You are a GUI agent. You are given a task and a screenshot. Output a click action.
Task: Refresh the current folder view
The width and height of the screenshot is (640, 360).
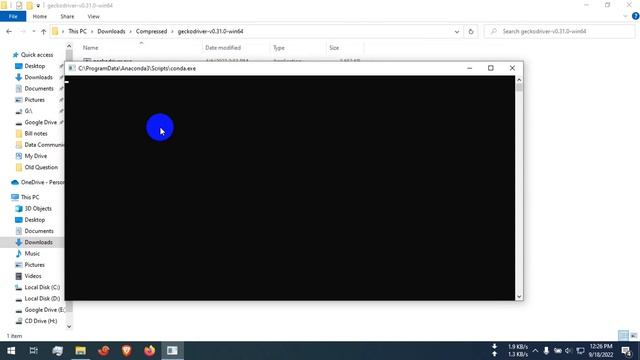pyautogui.click(x=471, y=31)
